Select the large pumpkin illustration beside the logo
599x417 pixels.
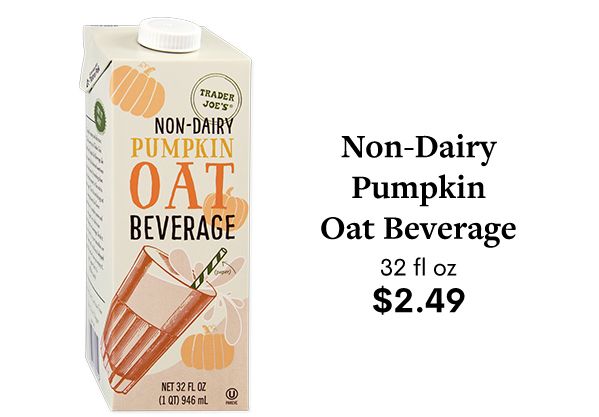(x=137, y=91)
